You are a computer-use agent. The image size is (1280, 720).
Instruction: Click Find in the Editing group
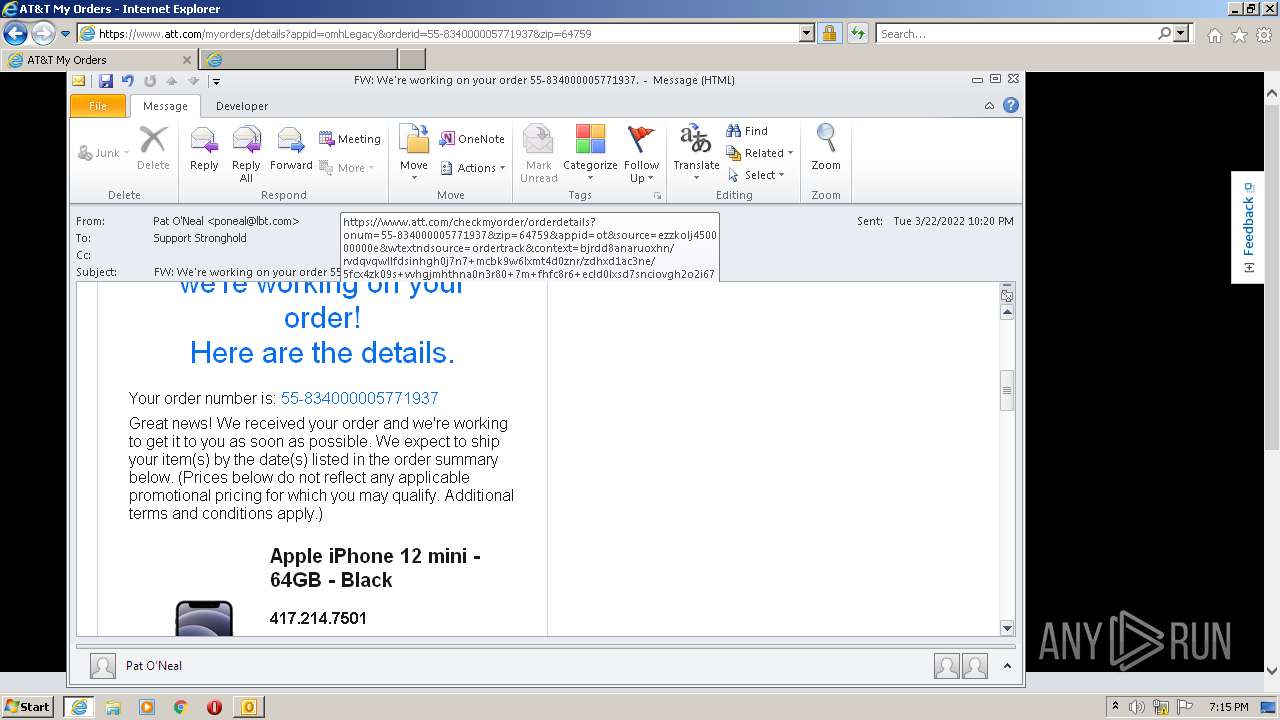coord(747,131)
